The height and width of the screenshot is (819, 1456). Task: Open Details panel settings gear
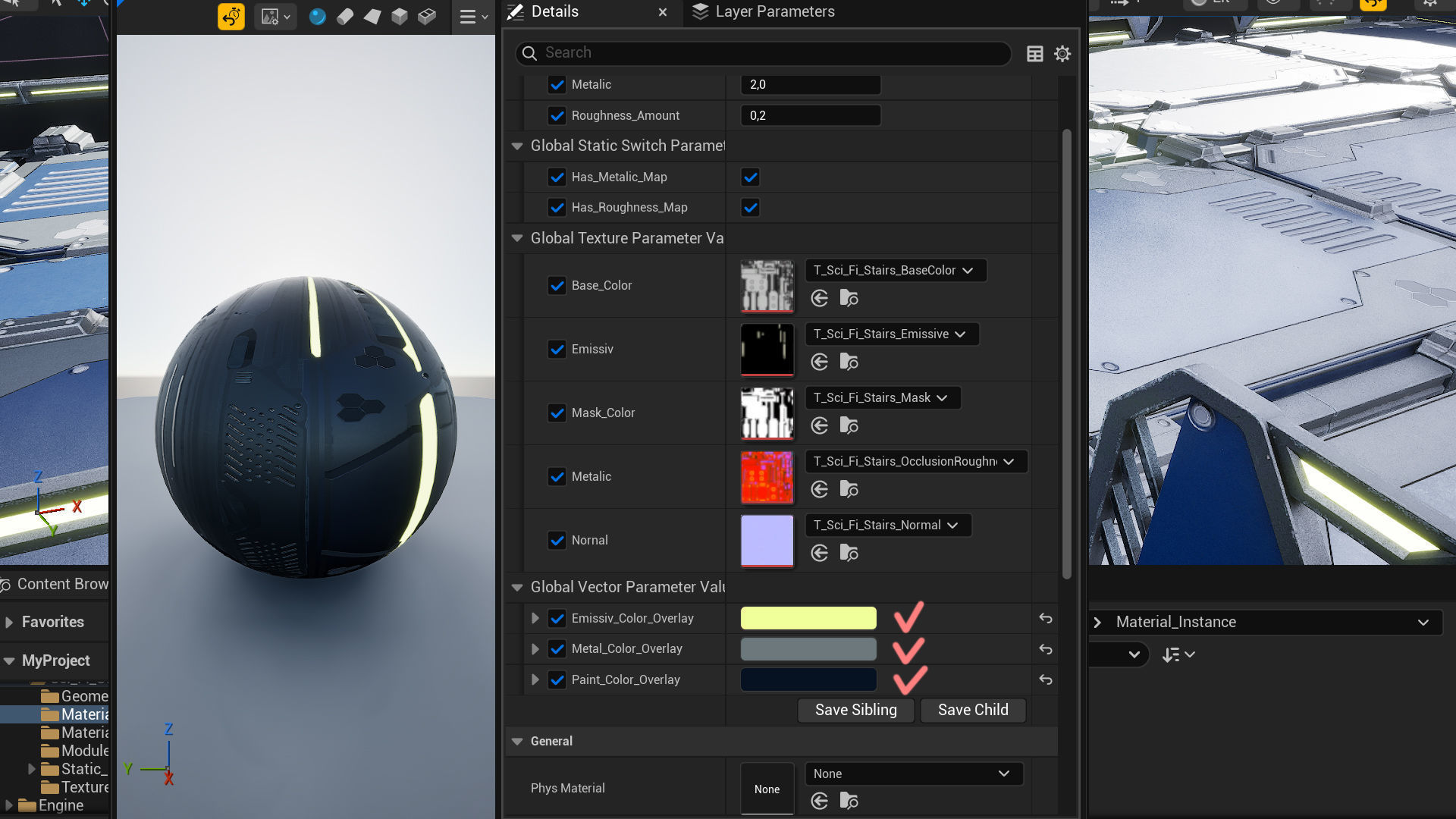click(x=1062, y=54)
